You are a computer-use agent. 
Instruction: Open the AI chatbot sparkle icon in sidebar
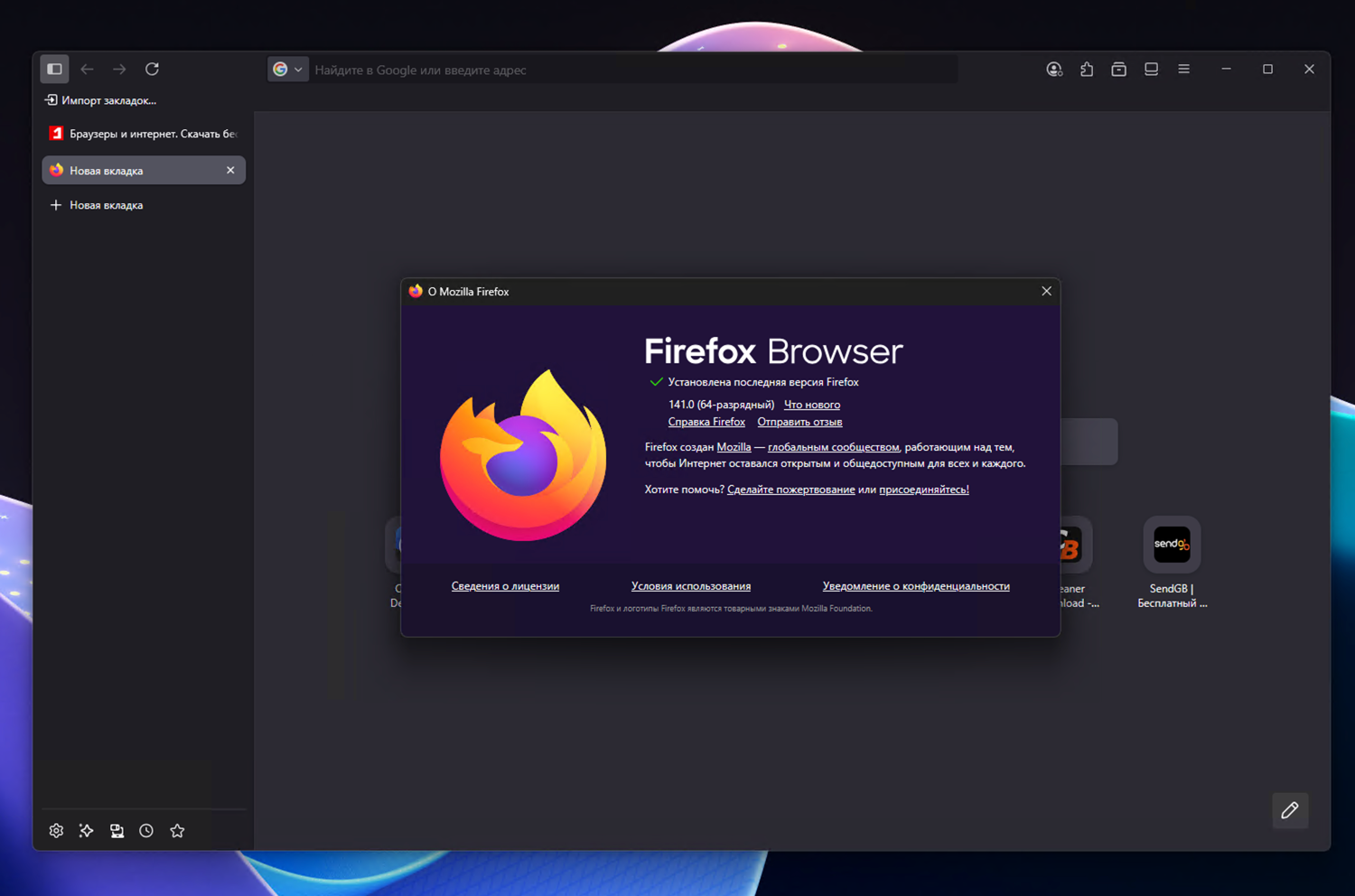(x=86, y=831)
